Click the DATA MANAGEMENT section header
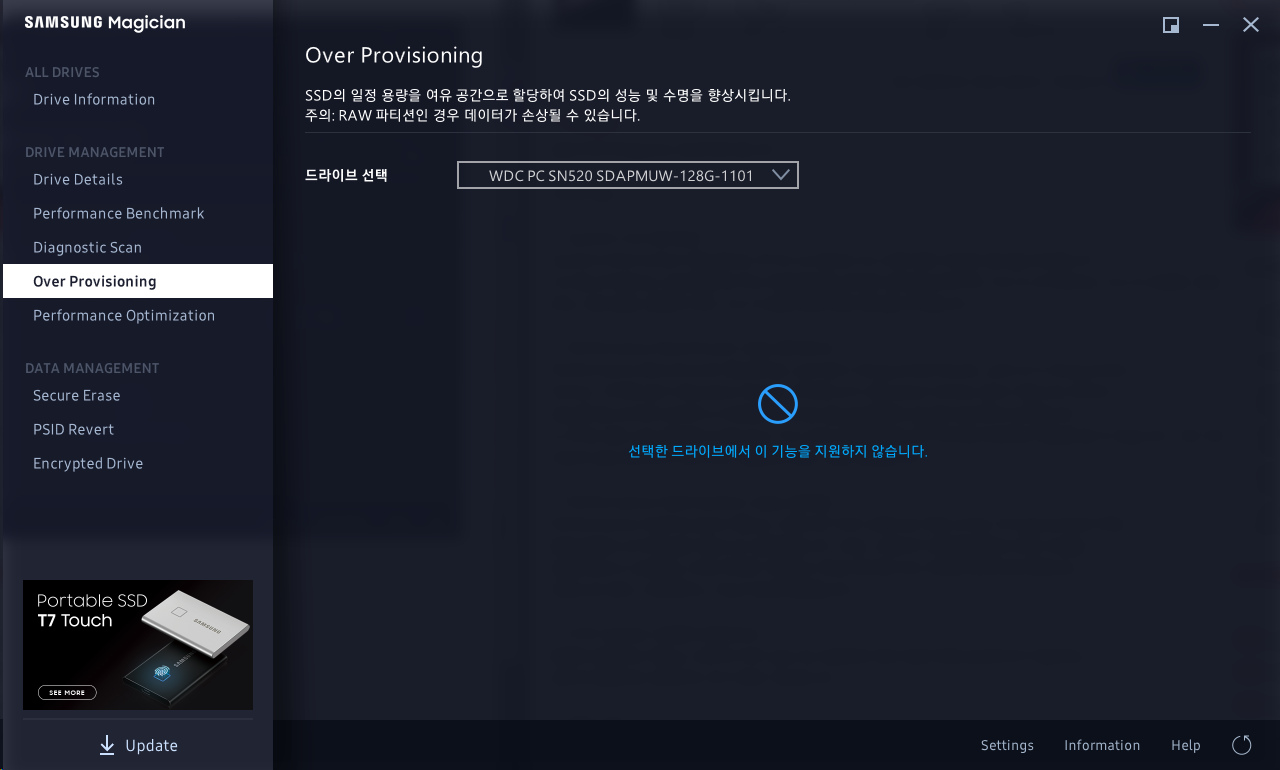The width and height of the screenshot is (1280, 770). [92, 369]
